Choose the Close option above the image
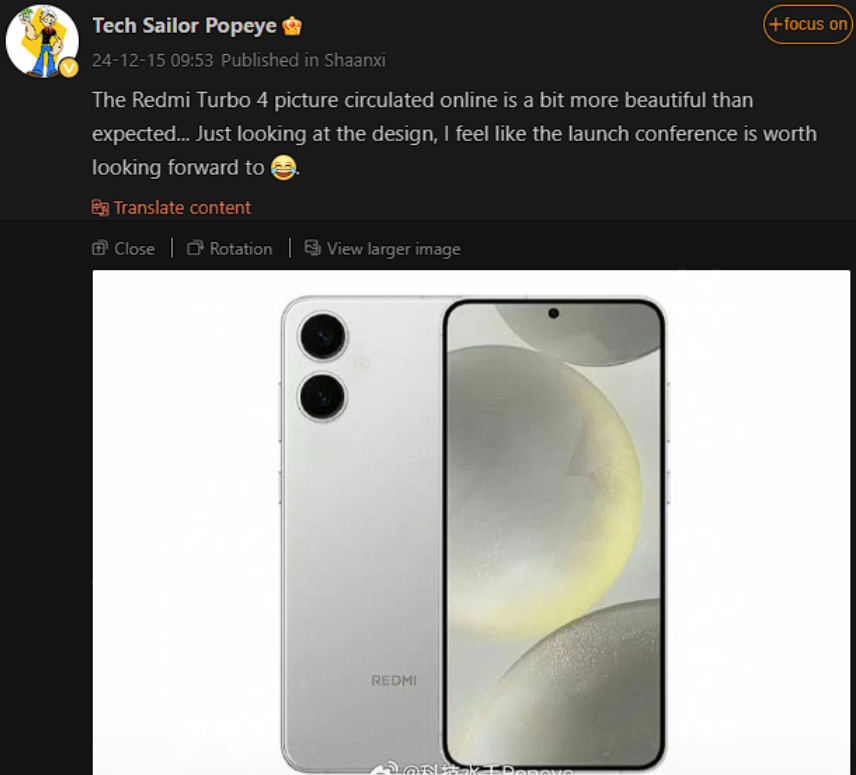The height and width of the screenshot is (775, 856). pos(134,249)
